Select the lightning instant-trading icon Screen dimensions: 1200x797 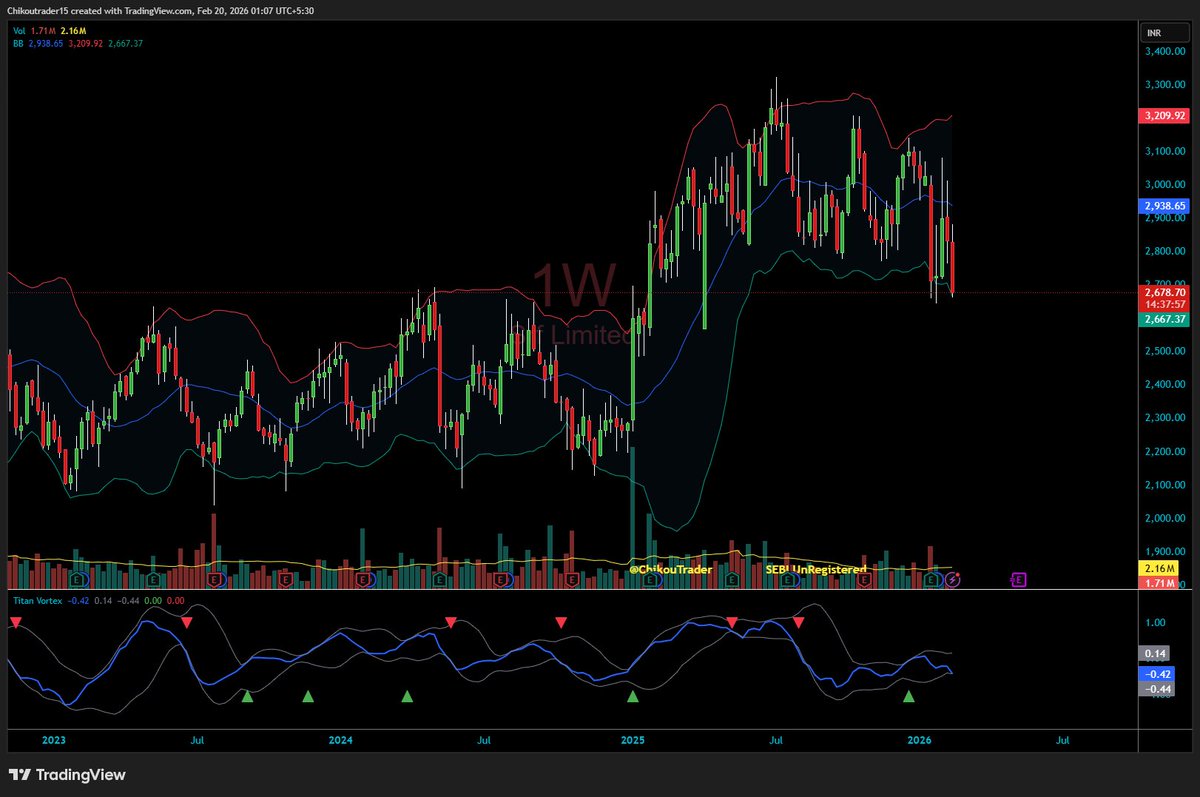point(954,579)
